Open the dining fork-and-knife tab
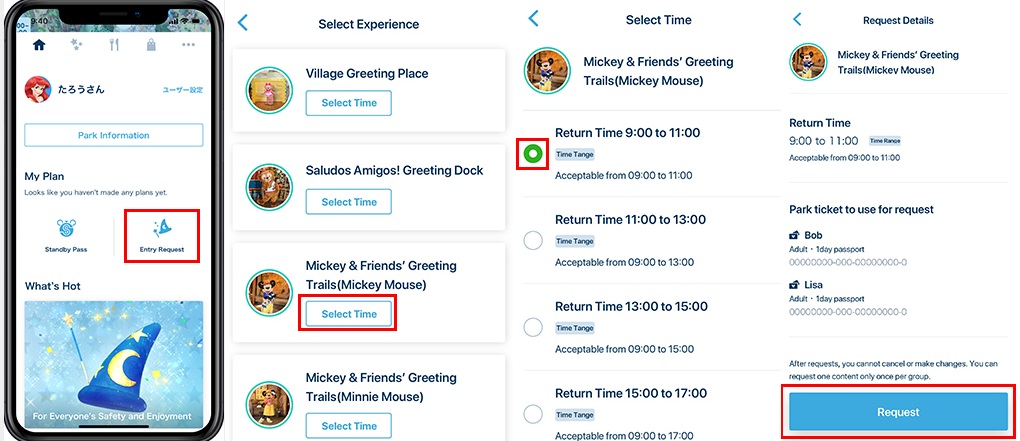Image resolution: width=1020 pixels, height=441 pixels. [114, 45]
